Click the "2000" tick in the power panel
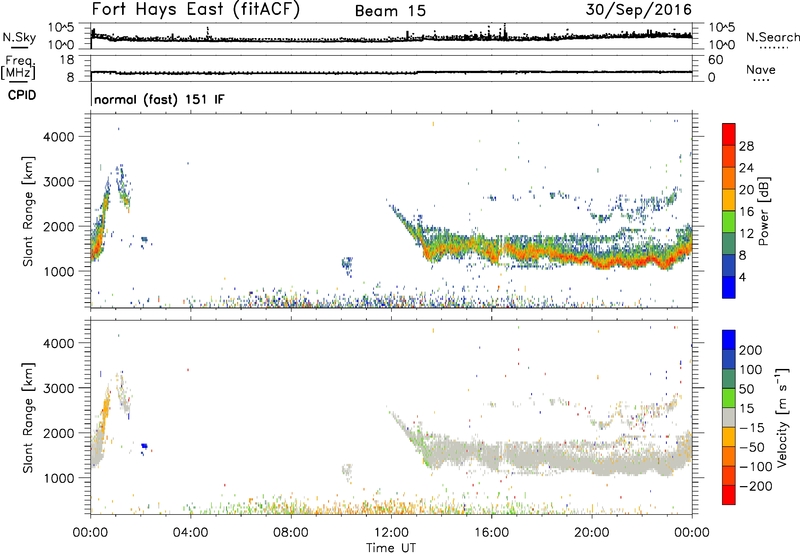 point(59,226)
